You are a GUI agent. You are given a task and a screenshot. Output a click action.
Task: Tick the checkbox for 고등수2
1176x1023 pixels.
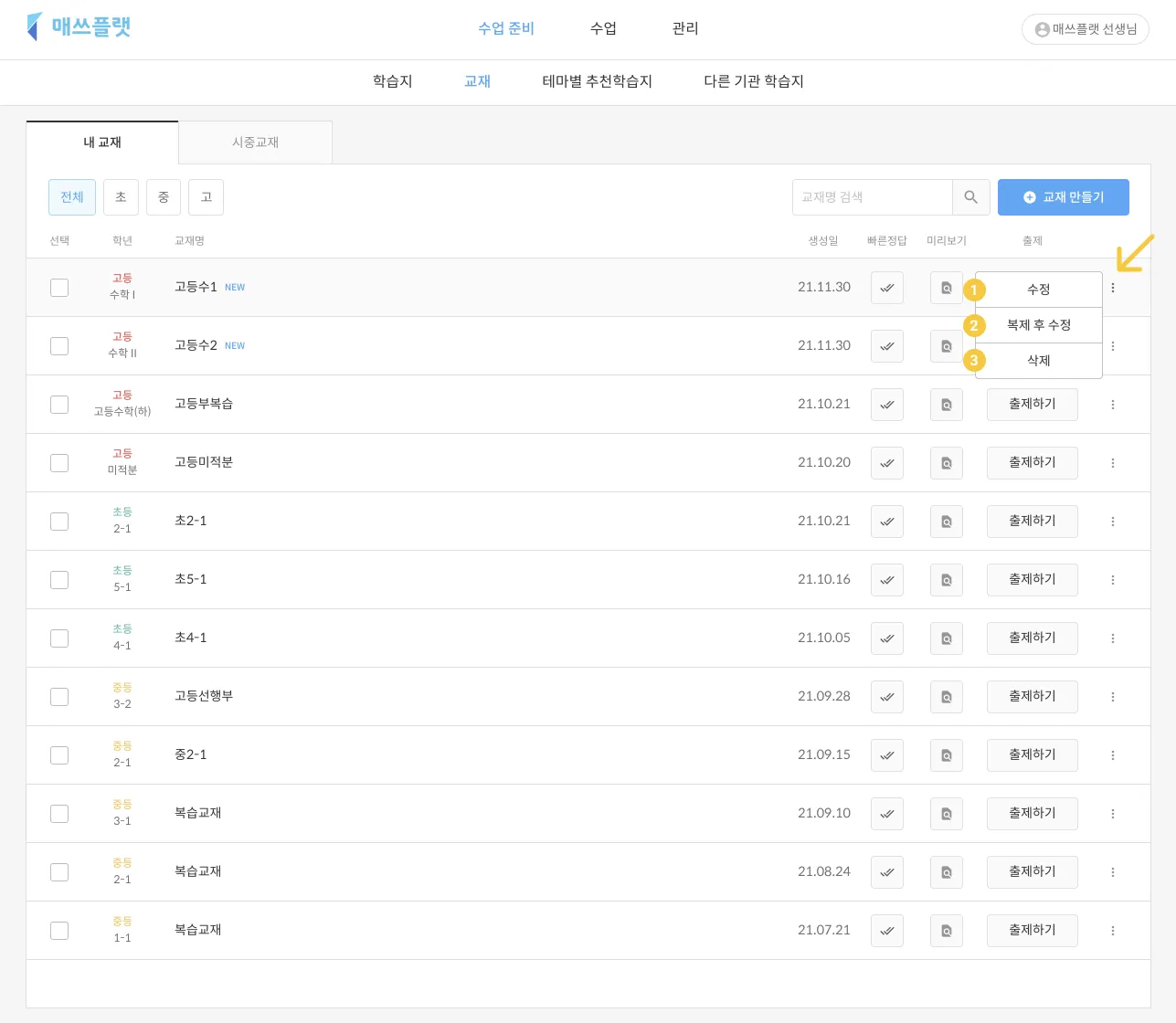point(59,346)
